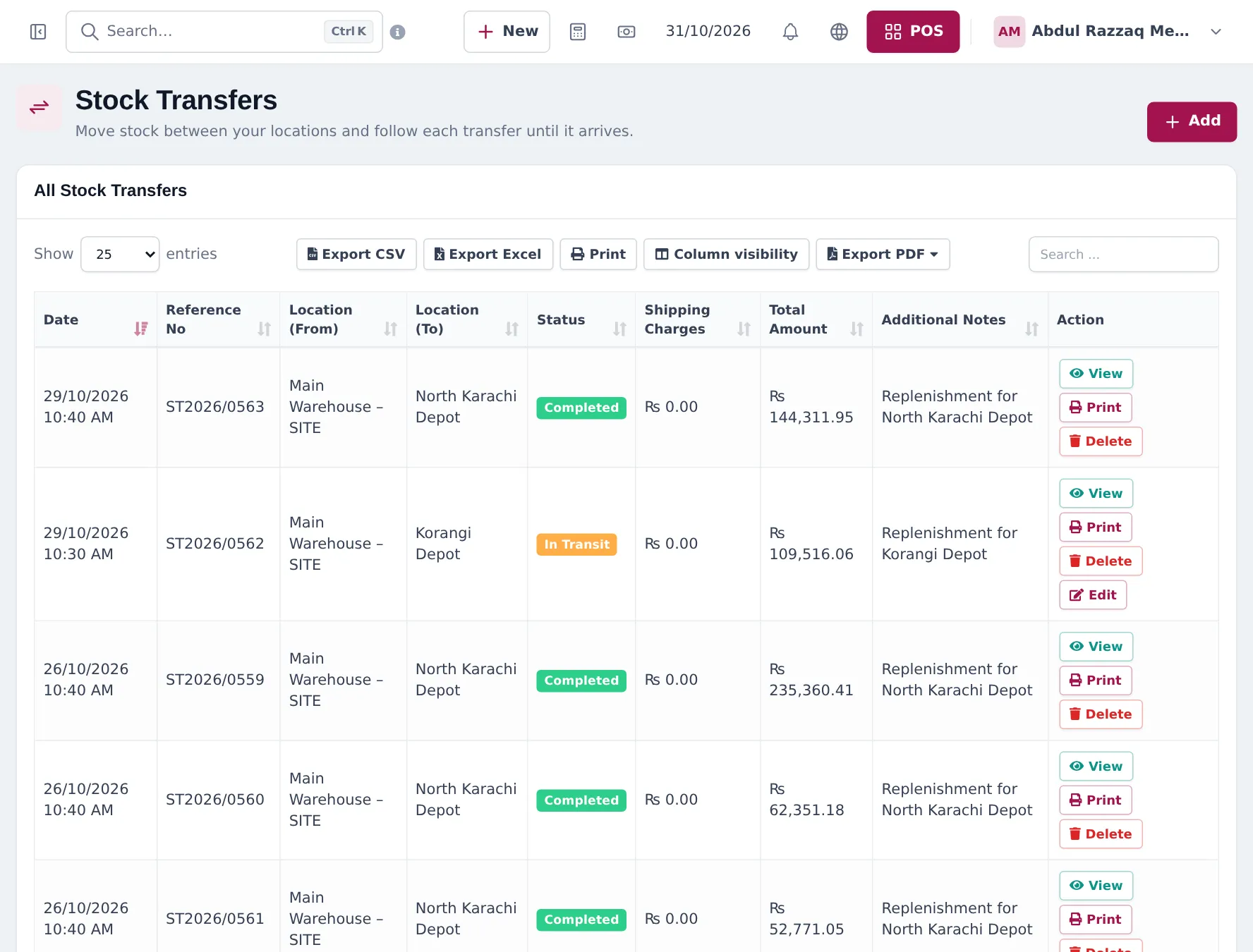Sort by Location (To) column
This screenshot has height=952, width=1253.
(x=466, y=319)
